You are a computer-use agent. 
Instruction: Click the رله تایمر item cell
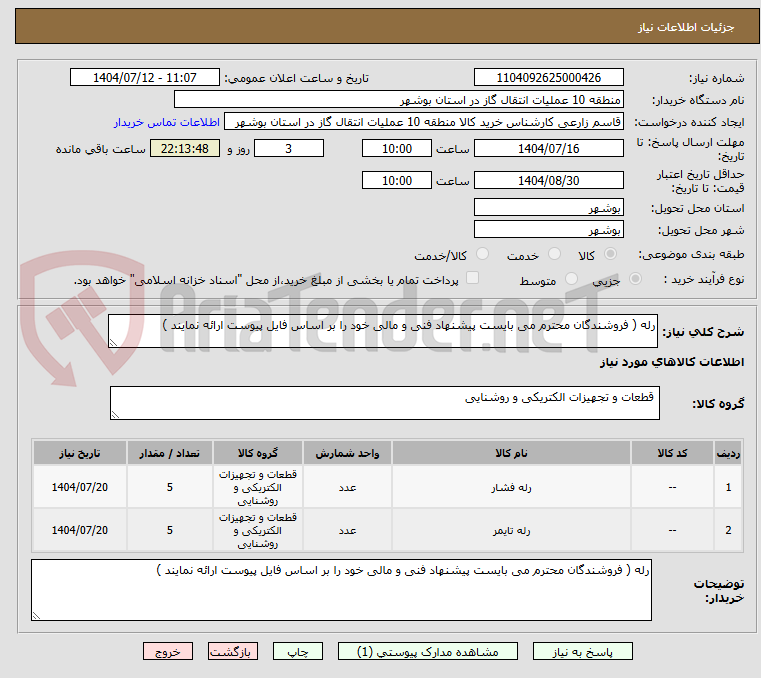[511, 530]
